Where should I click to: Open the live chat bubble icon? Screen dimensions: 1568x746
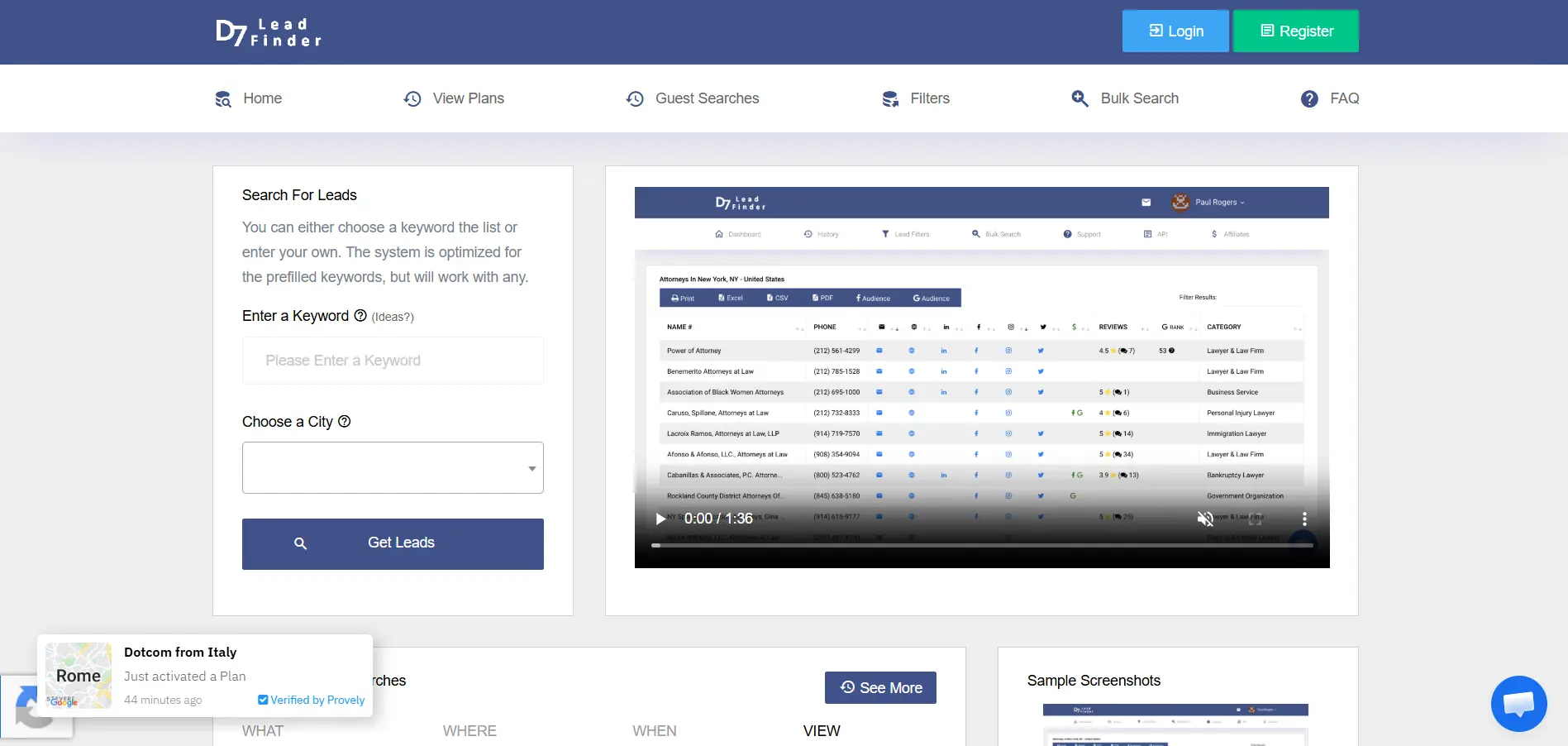(x=1518, y=704)
